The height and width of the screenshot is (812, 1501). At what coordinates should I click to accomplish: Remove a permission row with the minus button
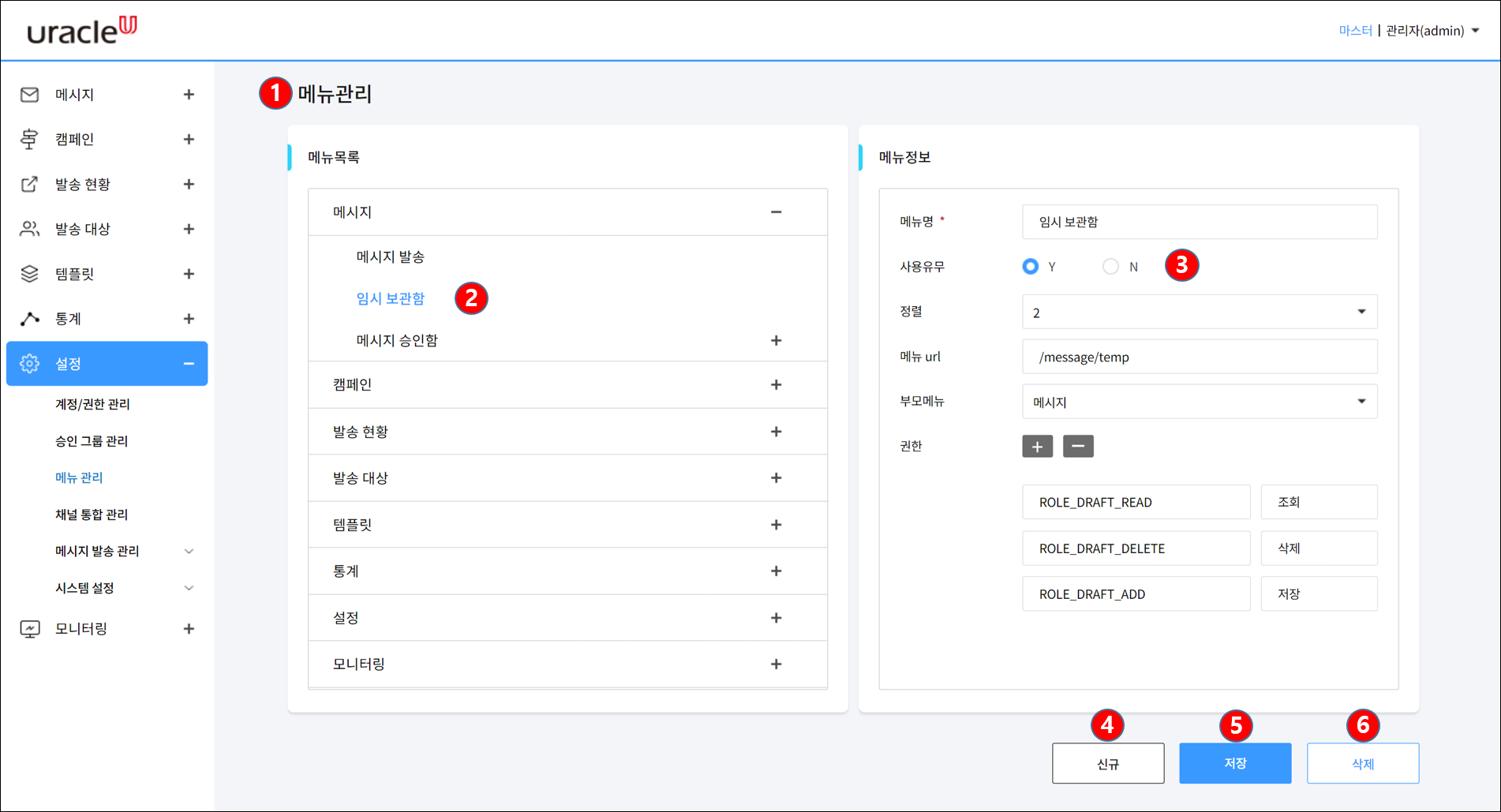(x=1078, y=447)
